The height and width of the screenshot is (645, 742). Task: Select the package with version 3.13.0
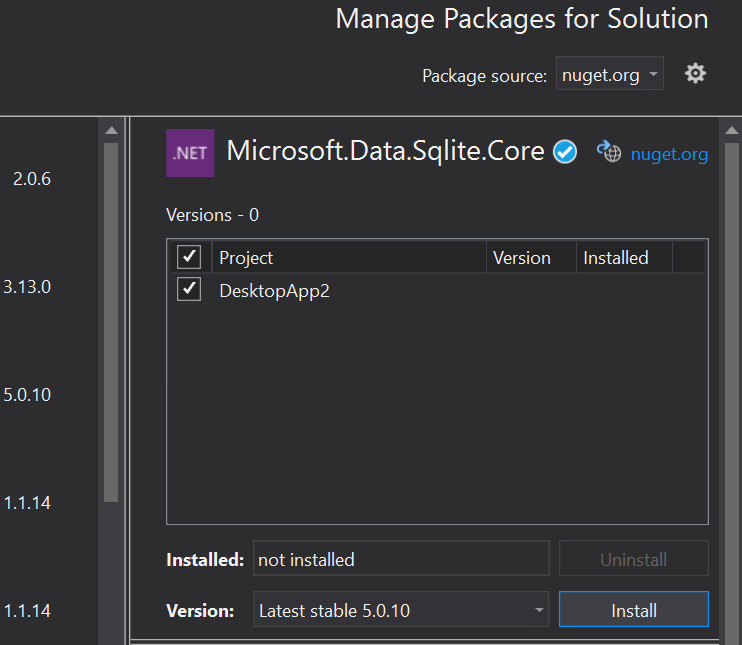pyautogui.click(x=27, y=287)
